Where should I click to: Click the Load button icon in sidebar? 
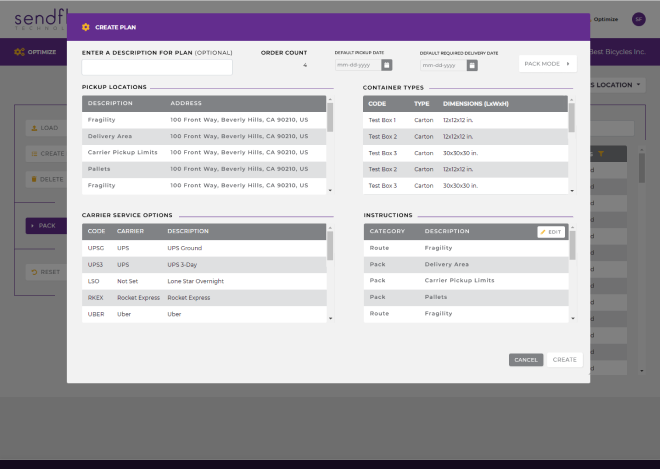tap(33, 128)
